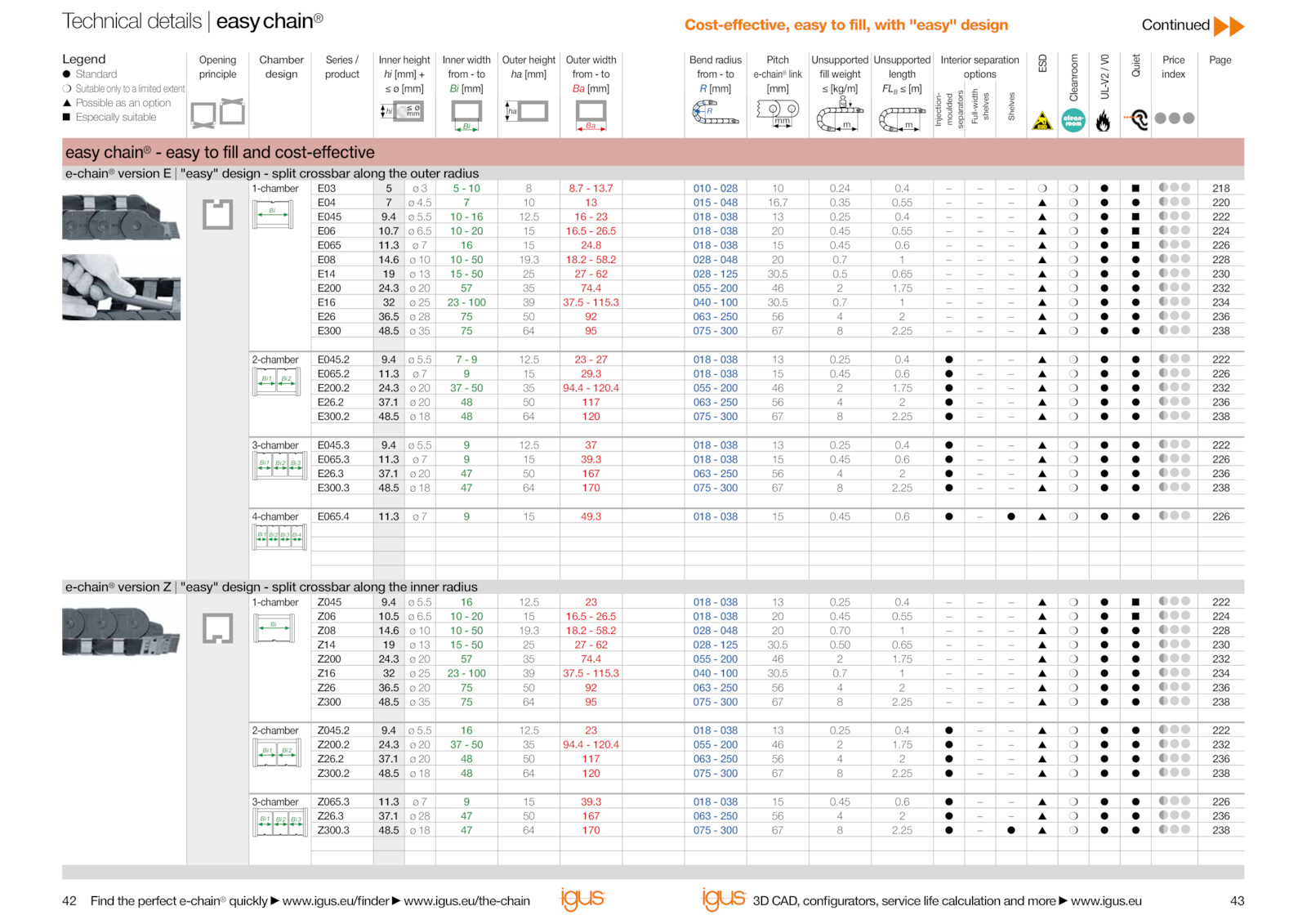
Task: Click the Quiet square in E03 row
Action: (x=1135, y=189)
